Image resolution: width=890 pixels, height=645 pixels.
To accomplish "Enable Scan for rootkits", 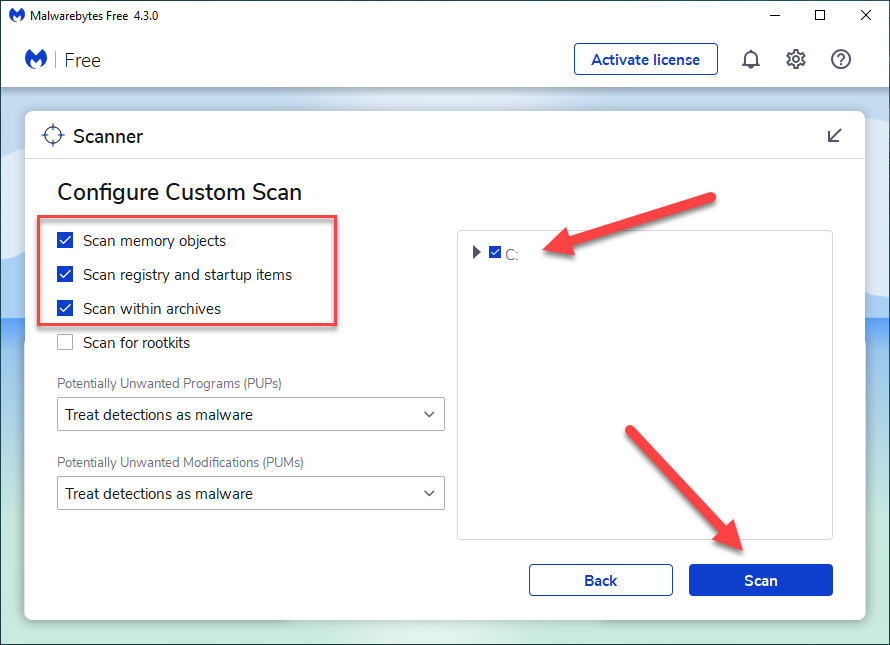I will tap(66, 343).
